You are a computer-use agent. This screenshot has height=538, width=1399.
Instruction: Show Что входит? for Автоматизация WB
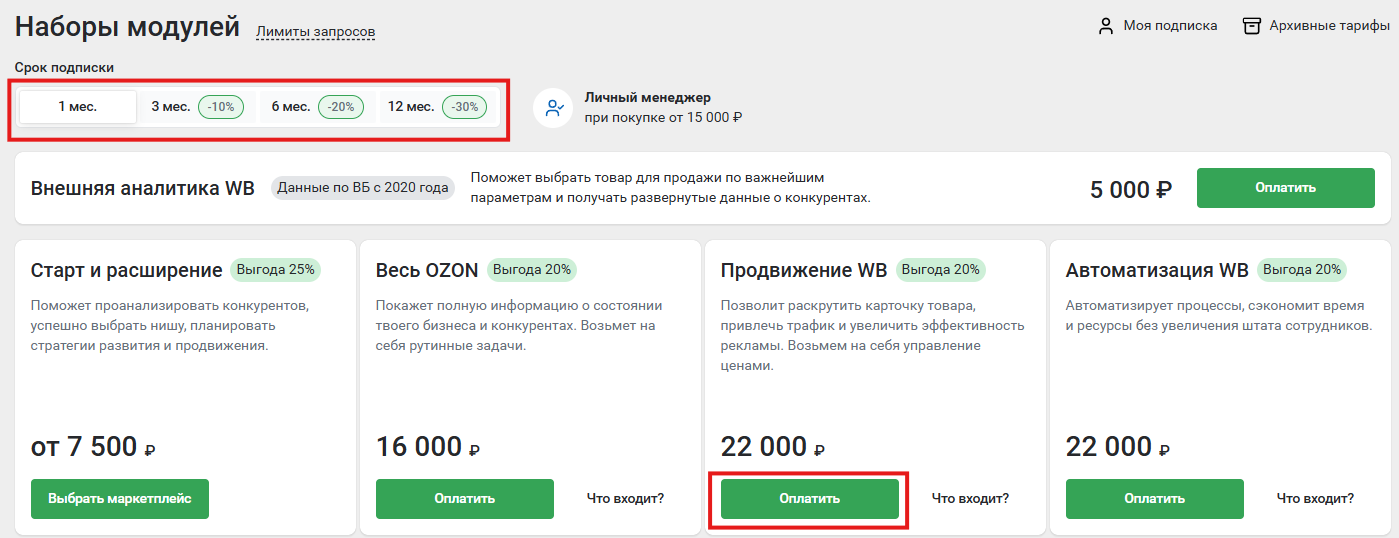[1315, 498]
